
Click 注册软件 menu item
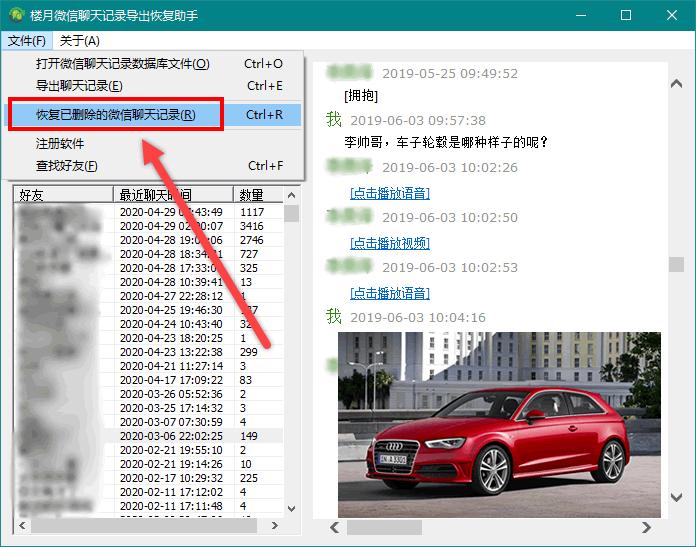click(60, 144)
